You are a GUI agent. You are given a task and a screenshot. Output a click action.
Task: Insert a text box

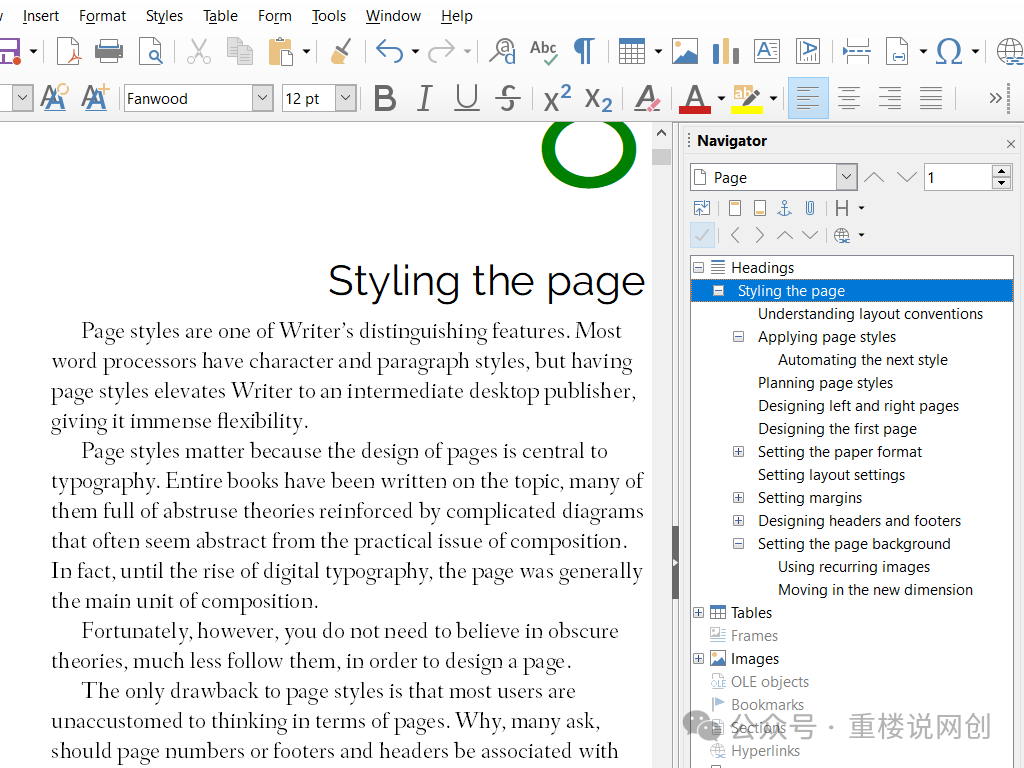tap(767, 51)
